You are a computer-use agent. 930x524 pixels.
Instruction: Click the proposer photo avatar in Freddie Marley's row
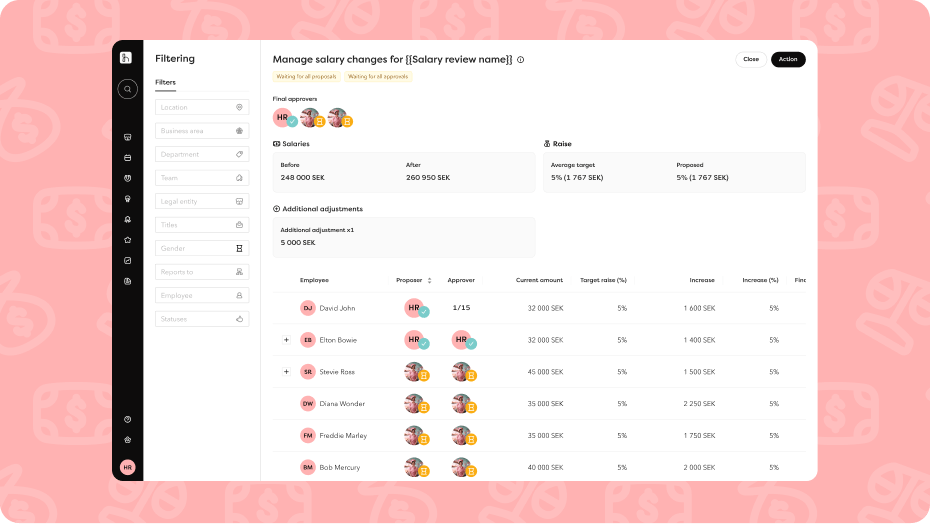tap(415, 436)
